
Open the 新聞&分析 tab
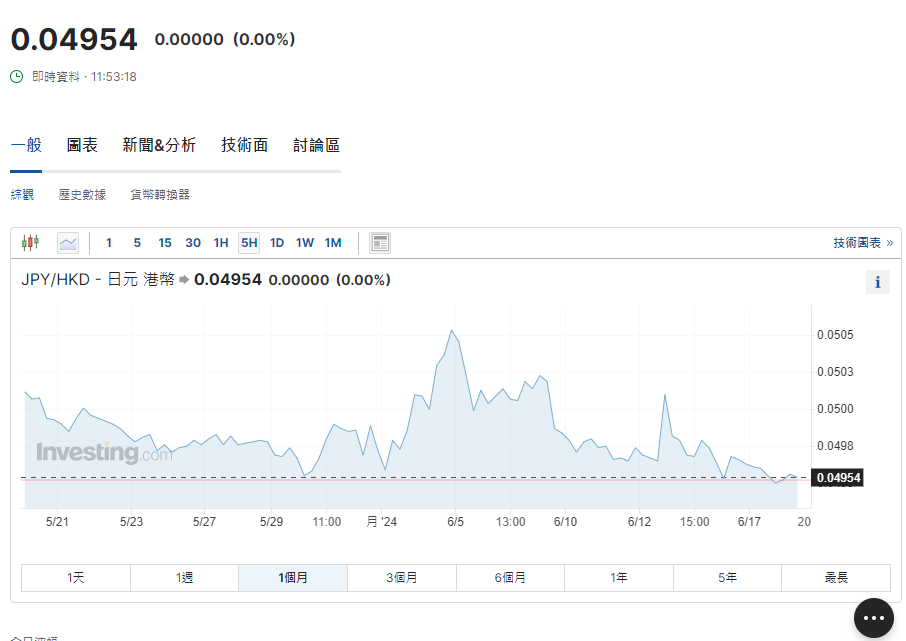coord(159,145)
